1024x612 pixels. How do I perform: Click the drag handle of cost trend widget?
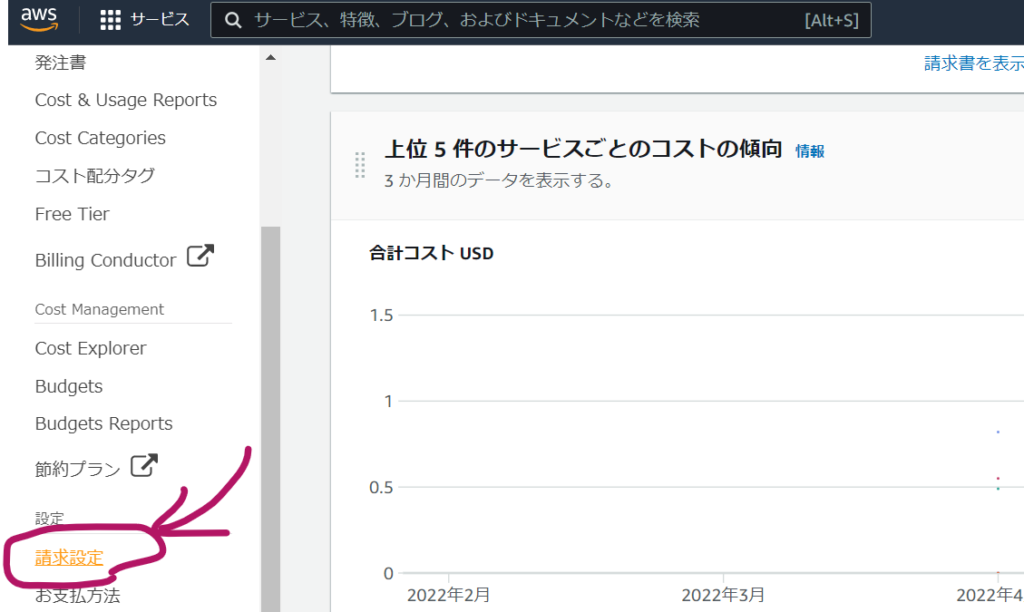[x=360, y=165]
